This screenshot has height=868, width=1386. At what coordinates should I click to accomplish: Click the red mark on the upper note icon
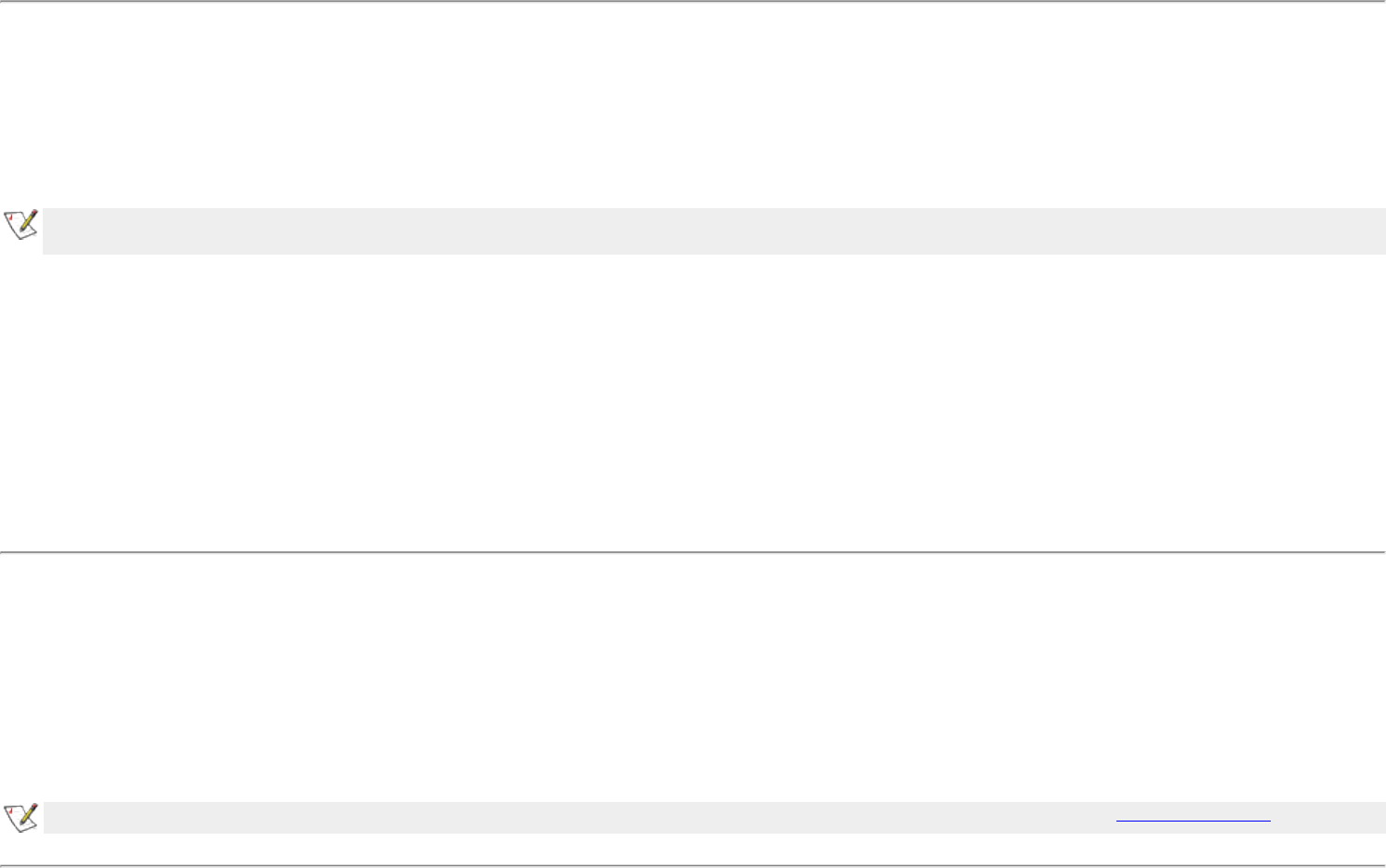11,218
